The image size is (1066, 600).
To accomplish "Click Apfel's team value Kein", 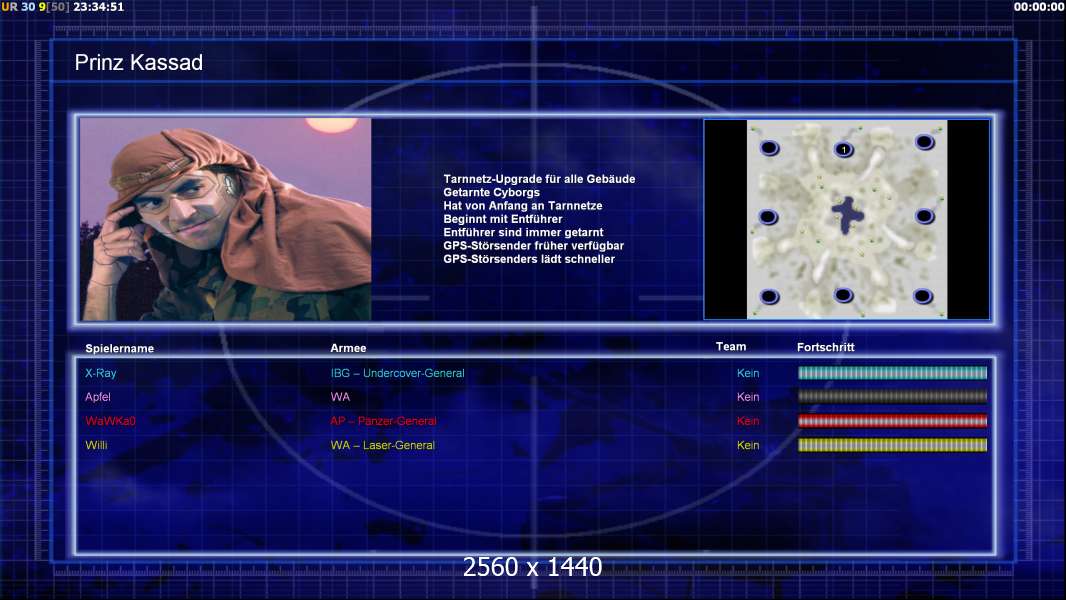I will pos(748,397).
